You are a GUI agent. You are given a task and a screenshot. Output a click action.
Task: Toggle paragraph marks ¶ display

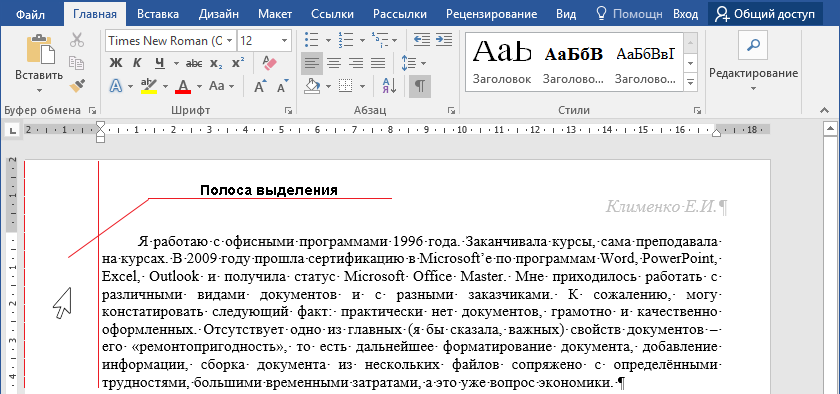[x=420, y=86]
